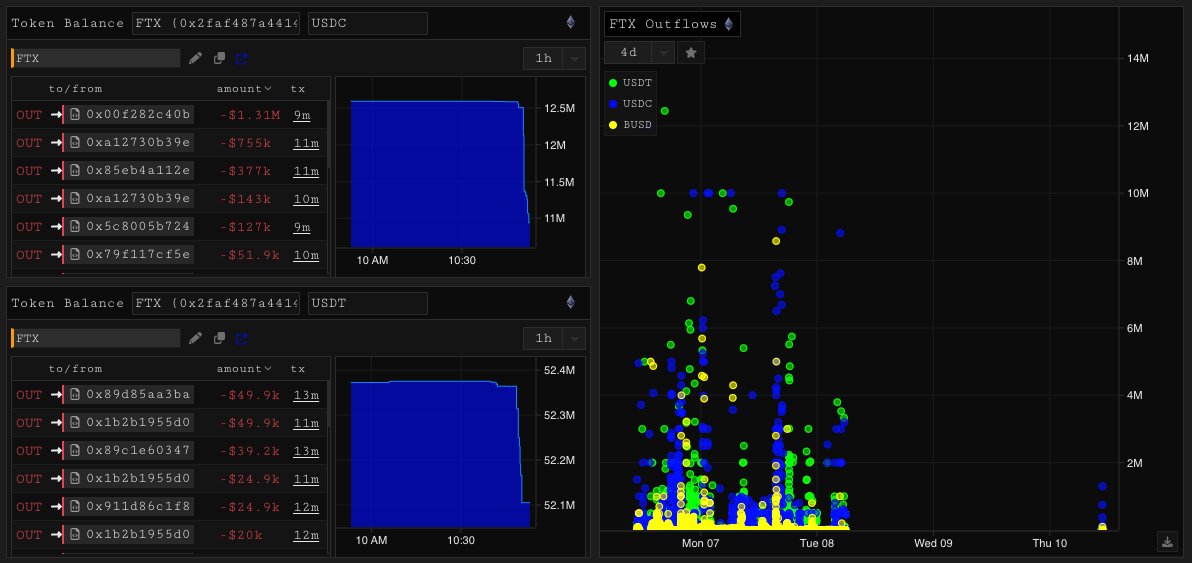The image size is (1192, 563).
Task: Click contract icon next to 0x89c1e60347
Action: pos(74,451)
